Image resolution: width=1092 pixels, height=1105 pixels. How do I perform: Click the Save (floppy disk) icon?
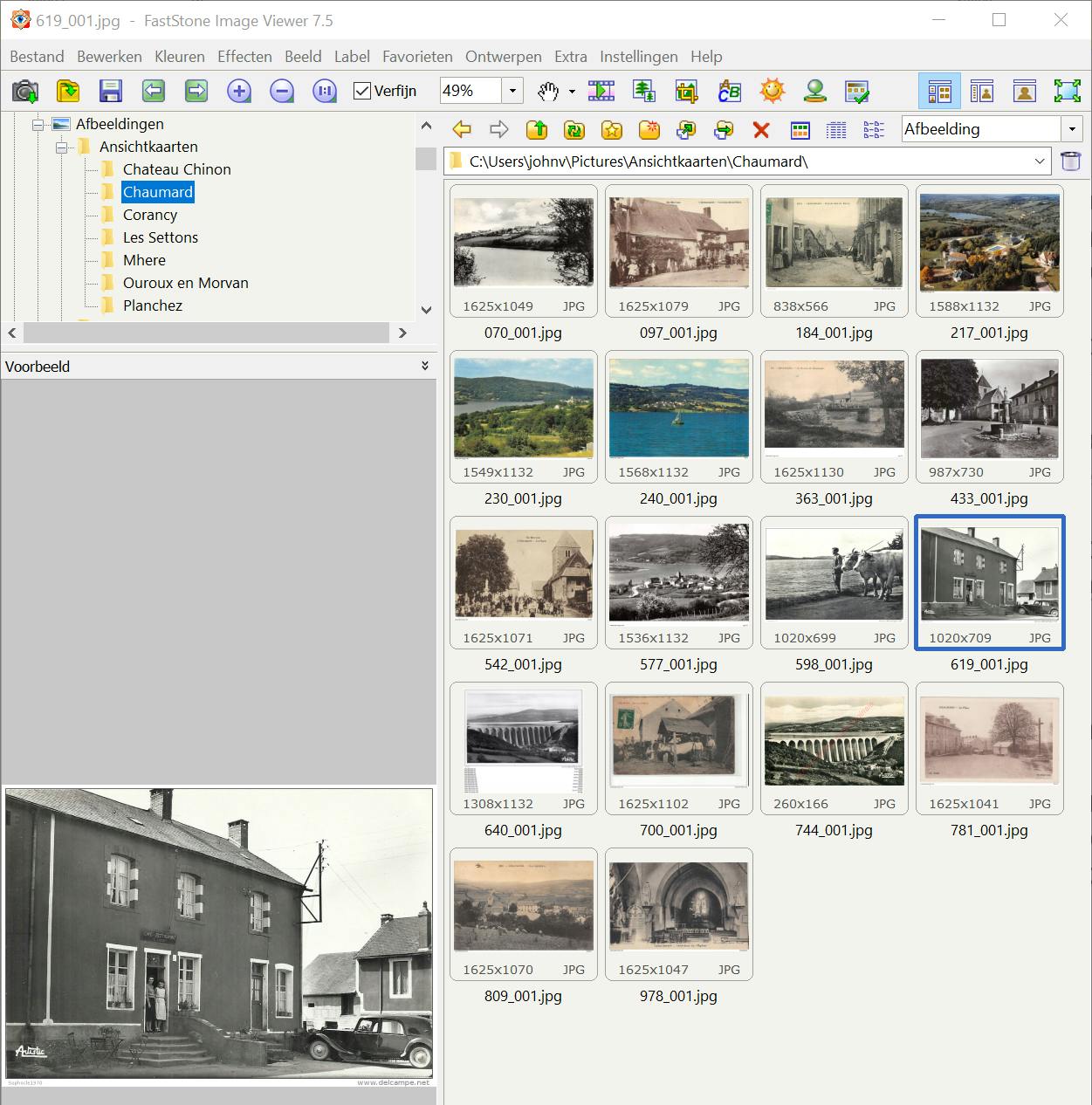pyautogui.click(x=110, y=91)
